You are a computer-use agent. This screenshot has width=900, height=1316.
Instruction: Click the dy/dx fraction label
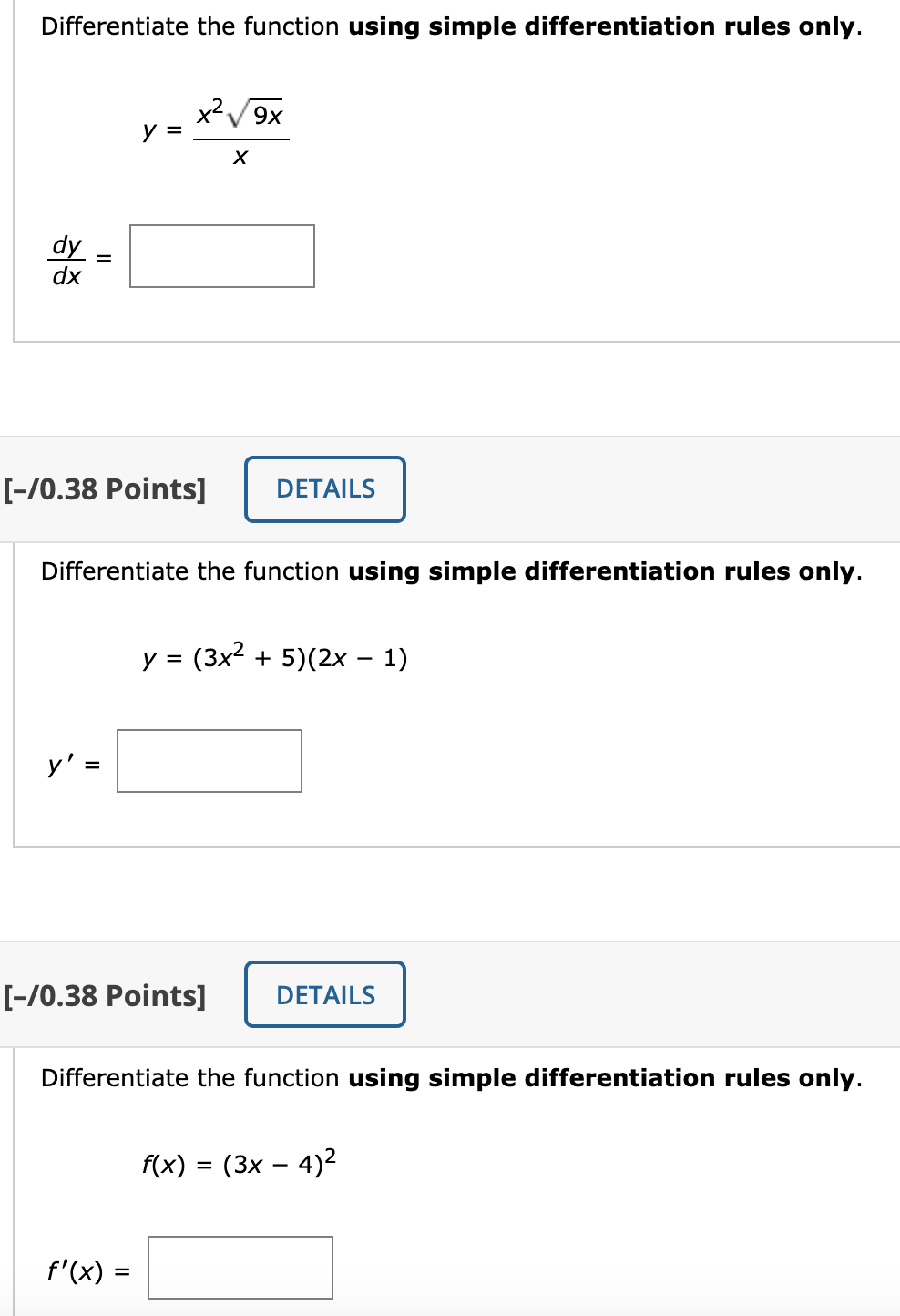tap(66, 258)
